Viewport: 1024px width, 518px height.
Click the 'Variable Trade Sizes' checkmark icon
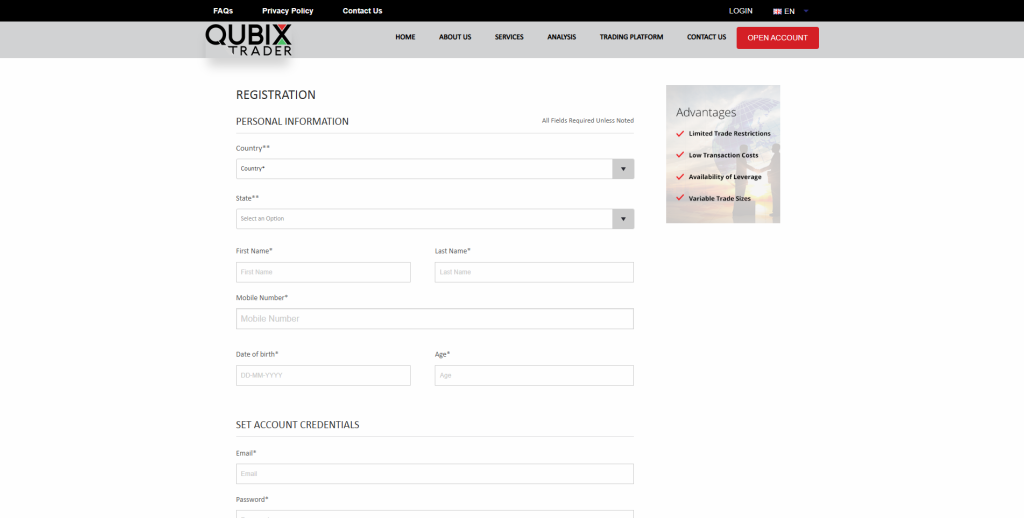[x=680, y=198]
